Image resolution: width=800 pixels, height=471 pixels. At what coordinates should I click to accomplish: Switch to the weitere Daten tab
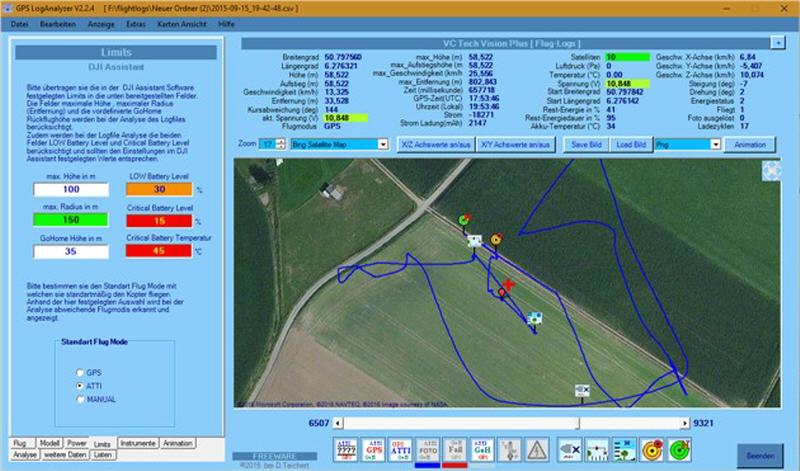64,454
